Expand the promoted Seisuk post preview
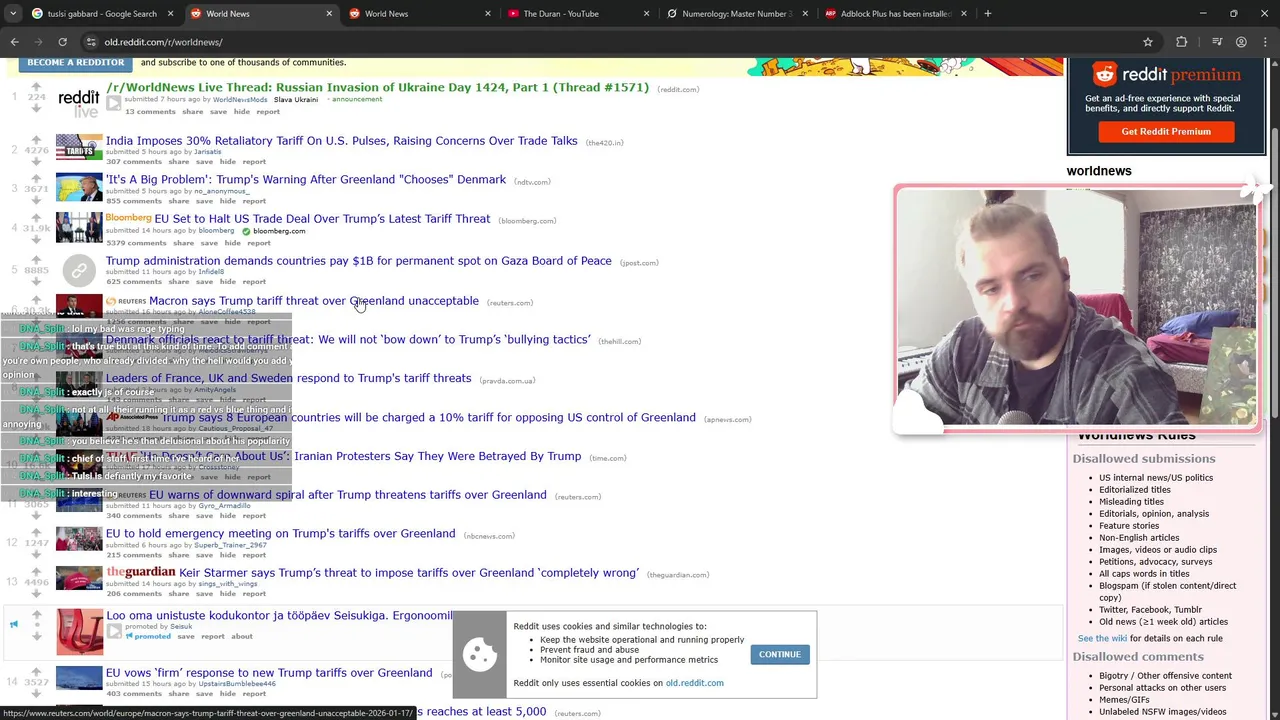This screenshot has width=1280, height=720. click(114, 631)
